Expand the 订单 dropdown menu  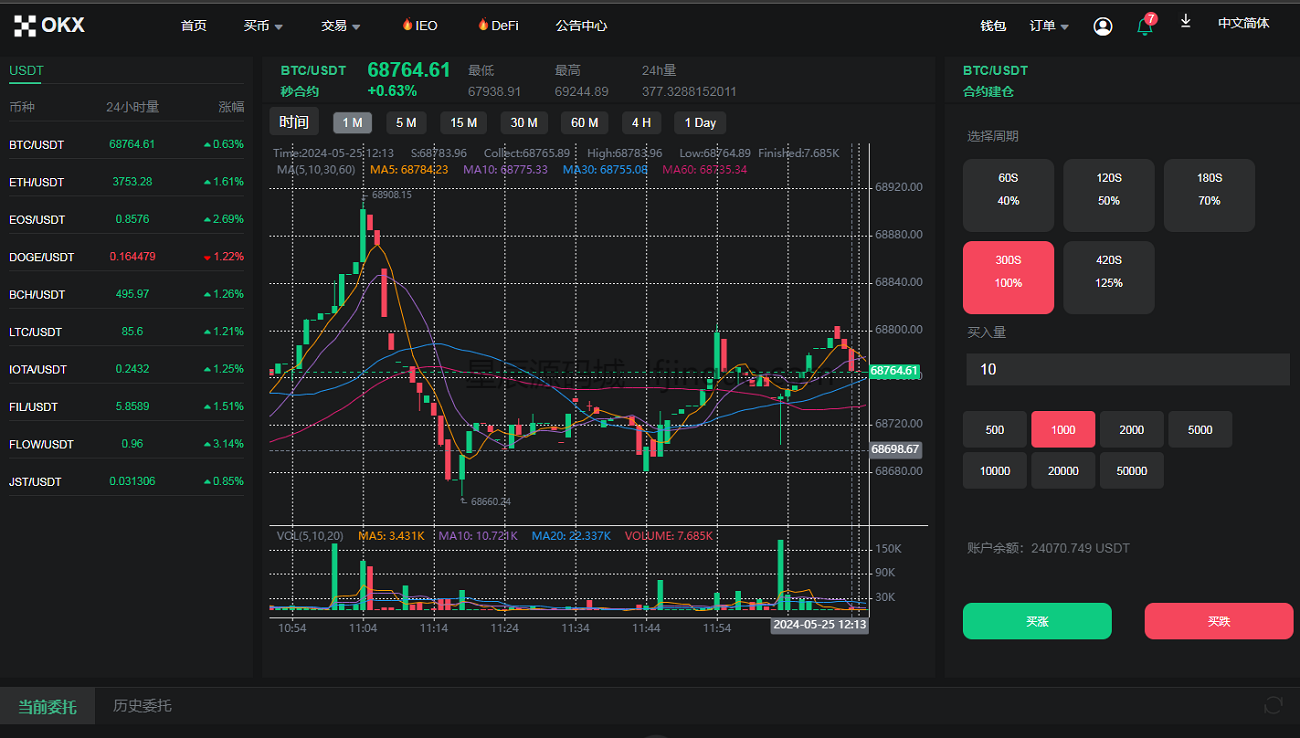coord(1049,26)
